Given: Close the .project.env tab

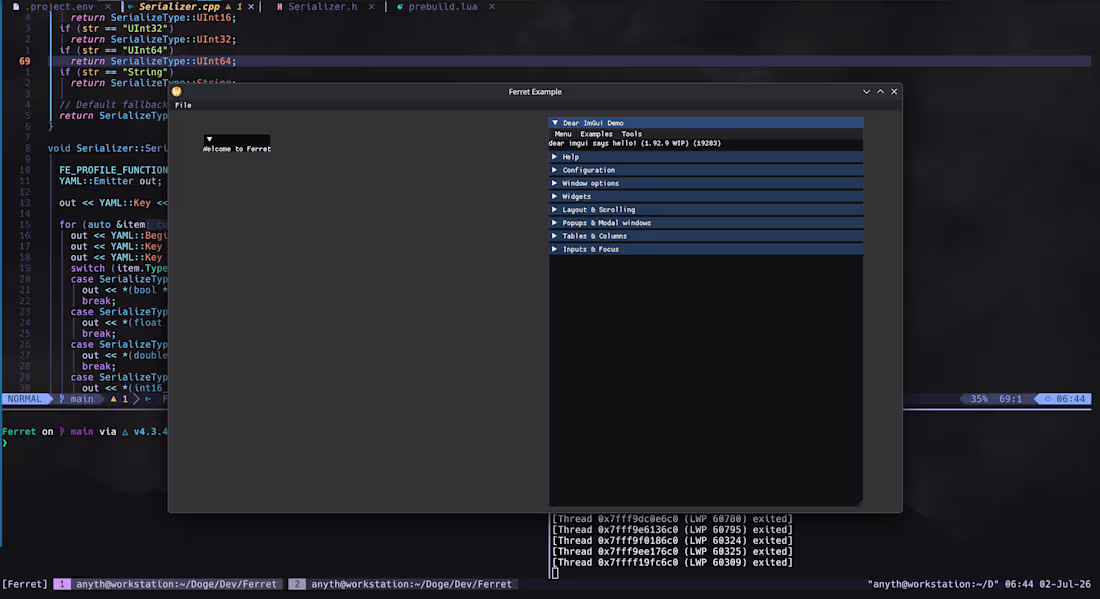Looking at the screenshot, I should pyautogui.click(x=108, y=6).
